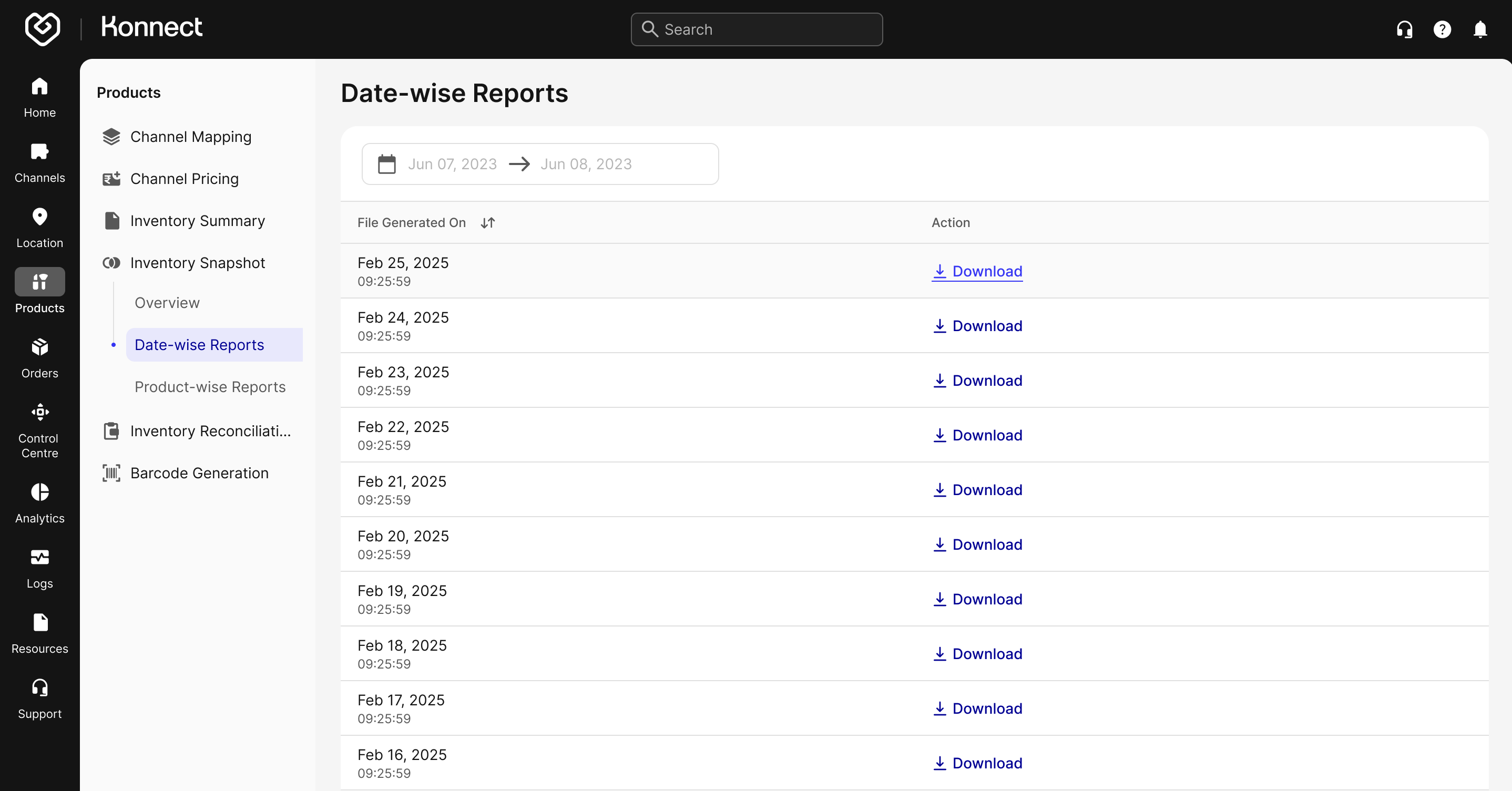Go to Home in left navigation

39,98
